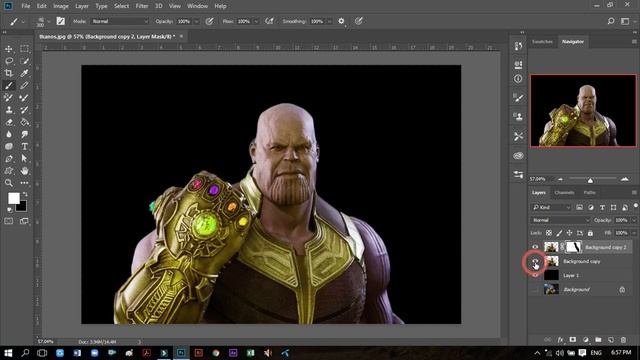Toggle the layer filter on/off switch
This screenshot has height=360, width=640.
[636, 206]
